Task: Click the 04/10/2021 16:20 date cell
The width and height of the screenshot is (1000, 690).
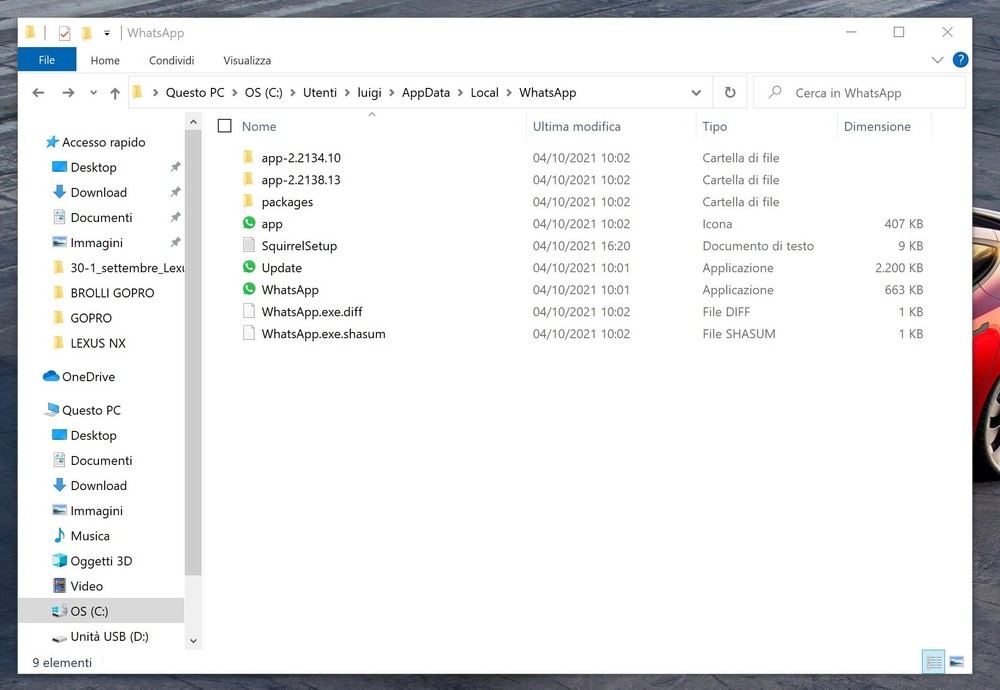Action: click(x=581, y=246)
